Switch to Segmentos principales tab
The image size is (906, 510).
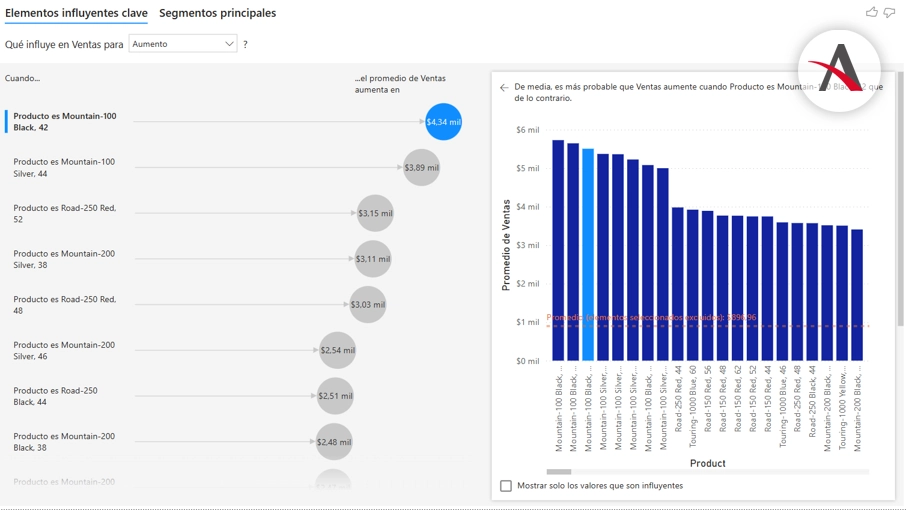(x=217, y=13)
